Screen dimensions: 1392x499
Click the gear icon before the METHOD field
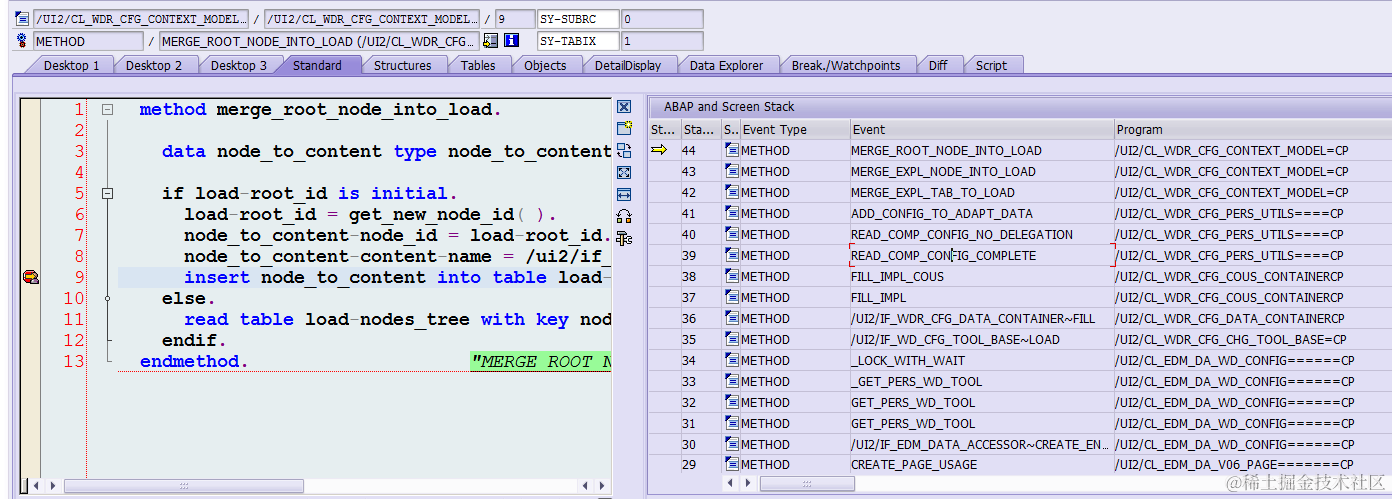pyautogui.click(x=22, y=41)
